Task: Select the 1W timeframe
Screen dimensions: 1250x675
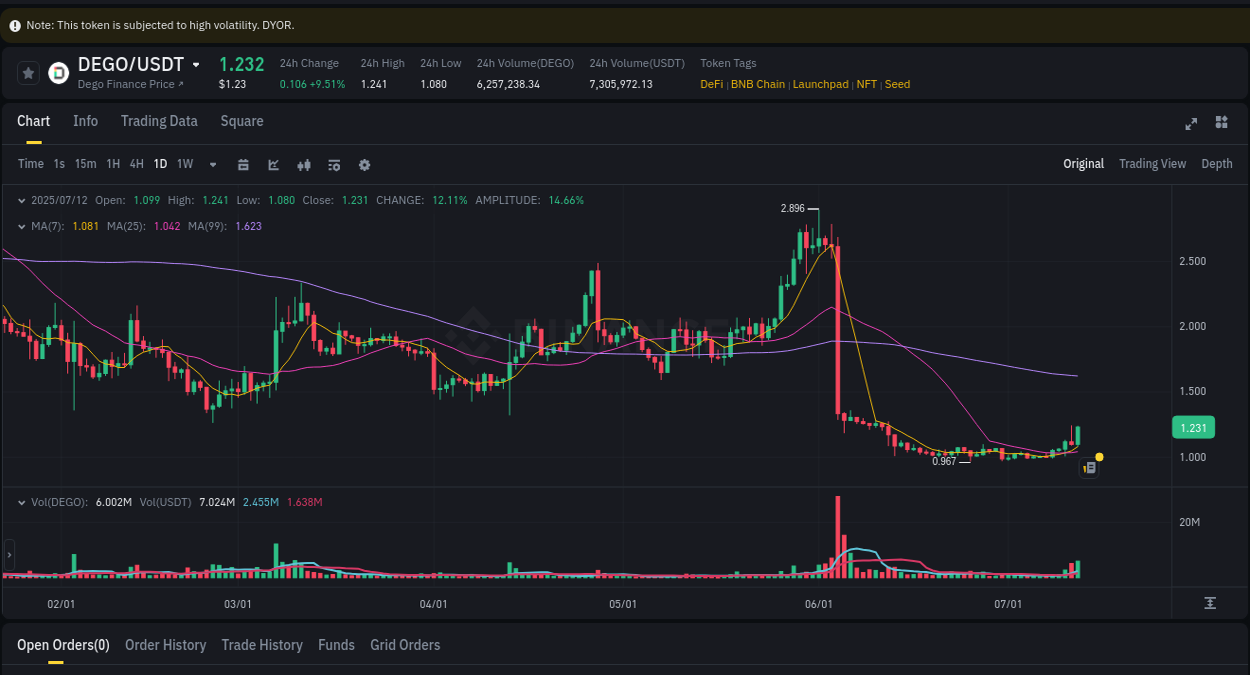Action: coord(184,163)
